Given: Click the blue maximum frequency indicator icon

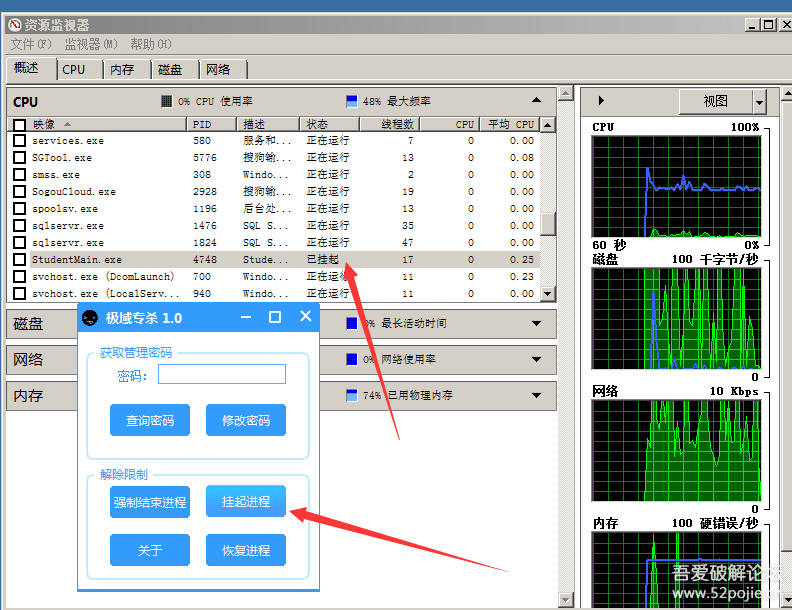Looking at the screenshot, I should (351, 102).
